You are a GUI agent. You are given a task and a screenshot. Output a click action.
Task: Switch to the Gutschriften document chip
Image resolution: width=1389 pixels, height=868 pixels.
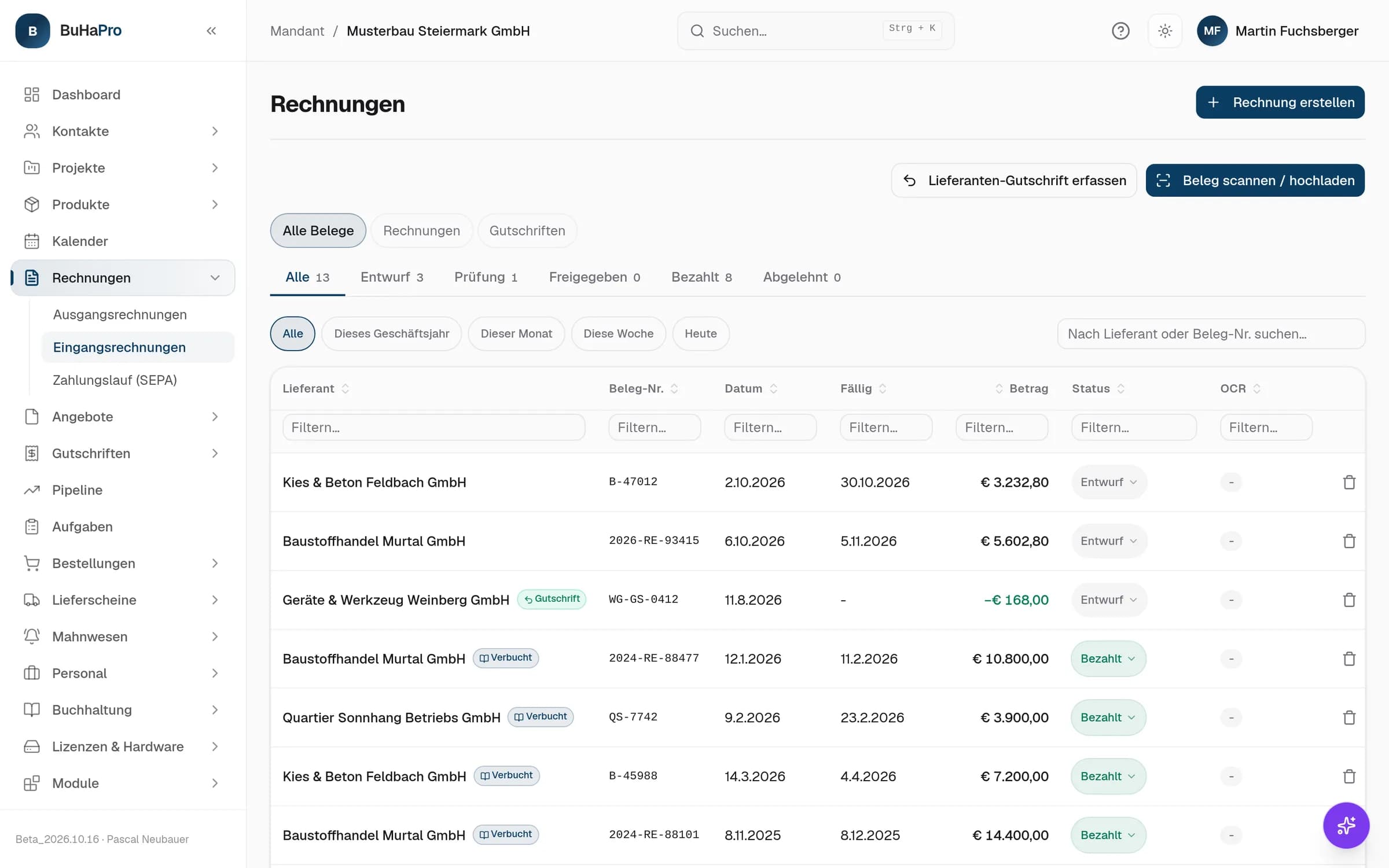(x=527, y=230)
